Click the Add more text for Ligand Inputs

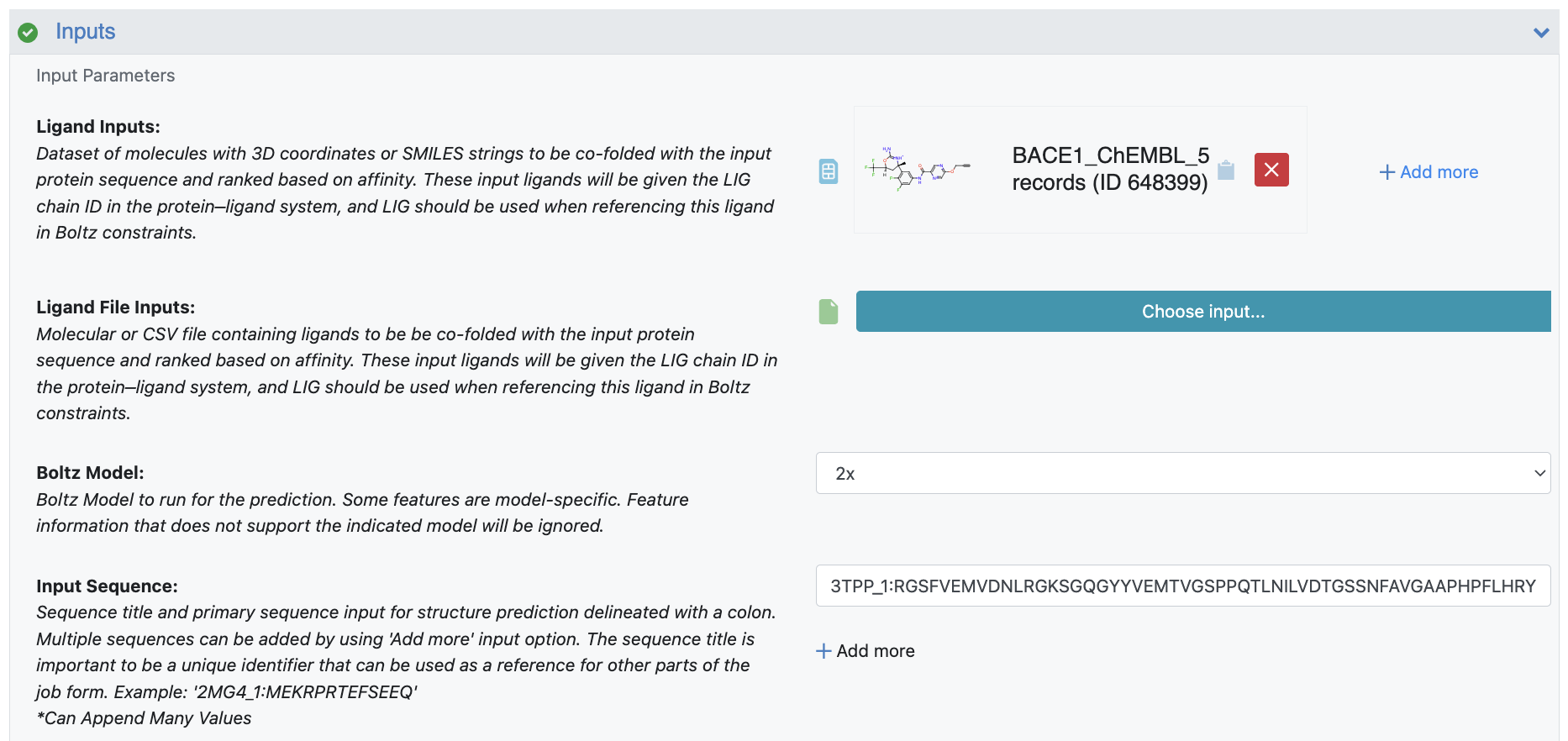[1439, 172]
